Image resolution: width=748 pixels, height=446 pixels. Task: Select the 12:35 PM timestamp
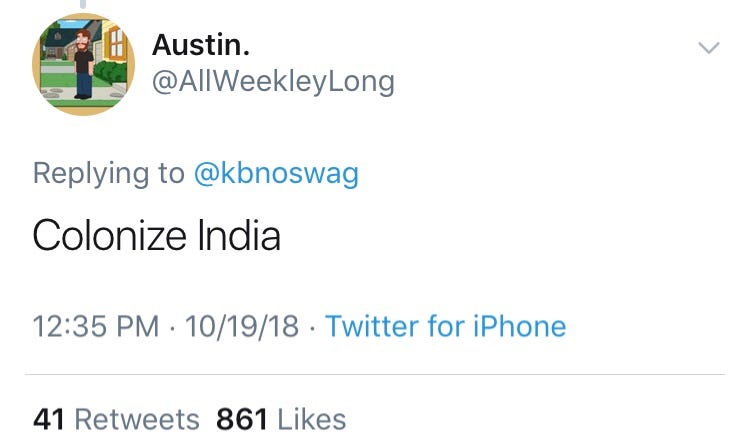[x=96, y=326]
